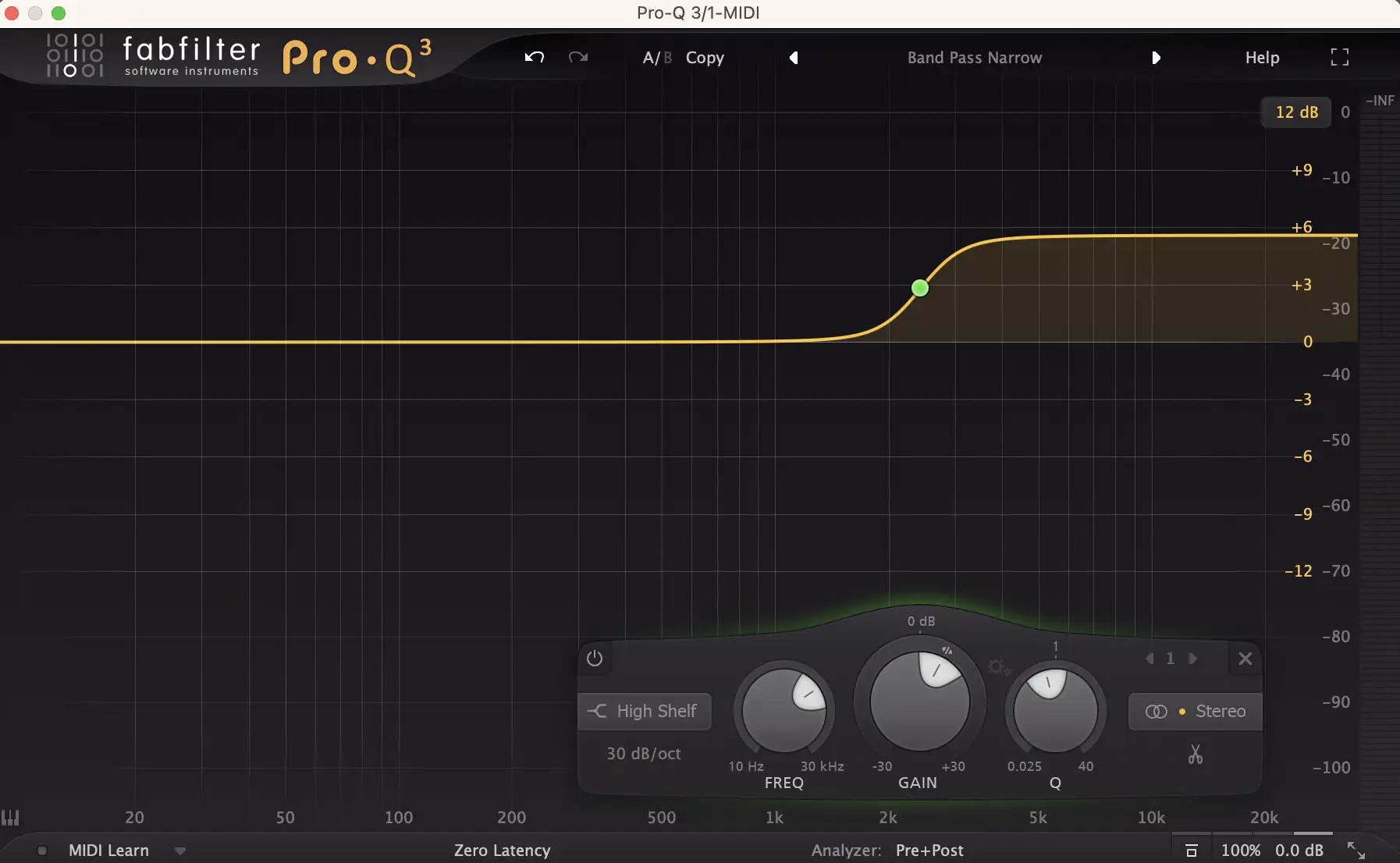Delete band with the X icon
Image resolution: width=1400 pixels, height=863 pixels.
pos(1245,659)
